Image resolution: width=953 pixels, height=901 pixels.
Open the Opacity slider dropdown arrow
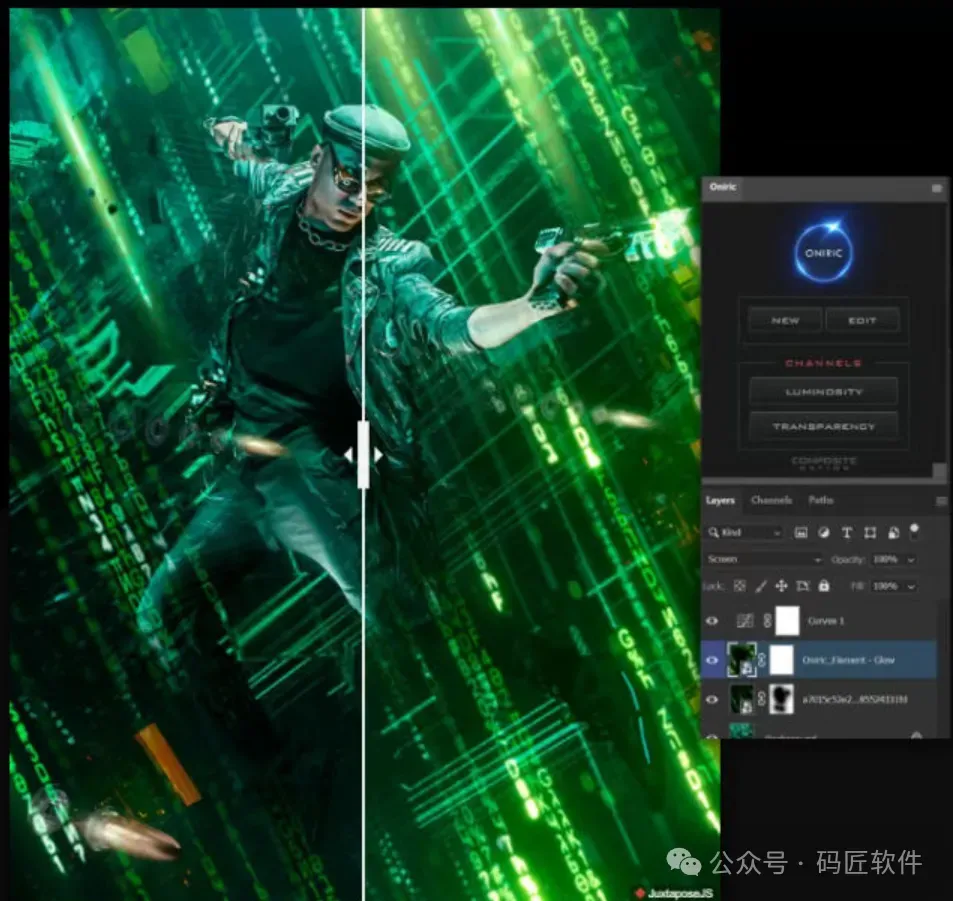[910, 560]
